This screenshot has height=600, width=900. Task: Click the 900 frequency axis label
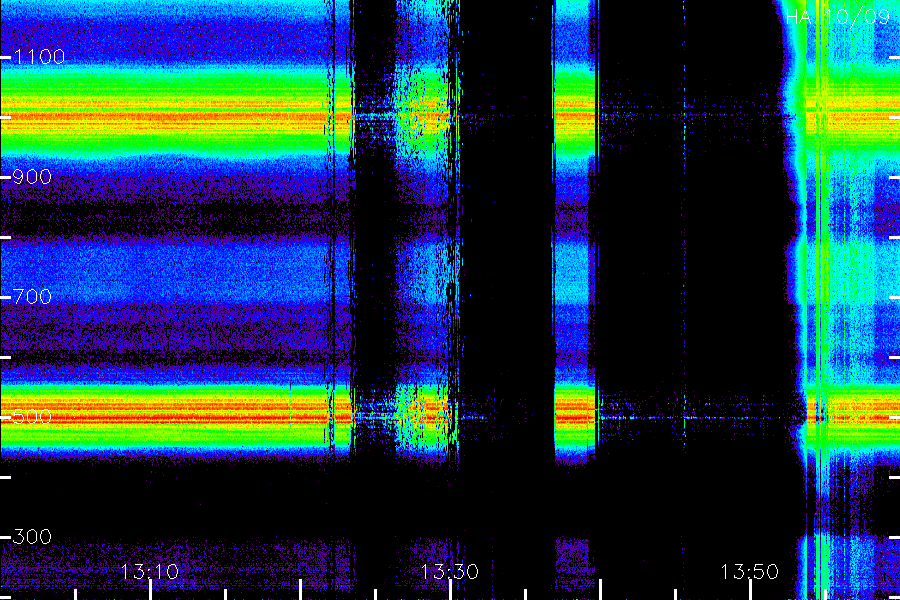point(32,177)
